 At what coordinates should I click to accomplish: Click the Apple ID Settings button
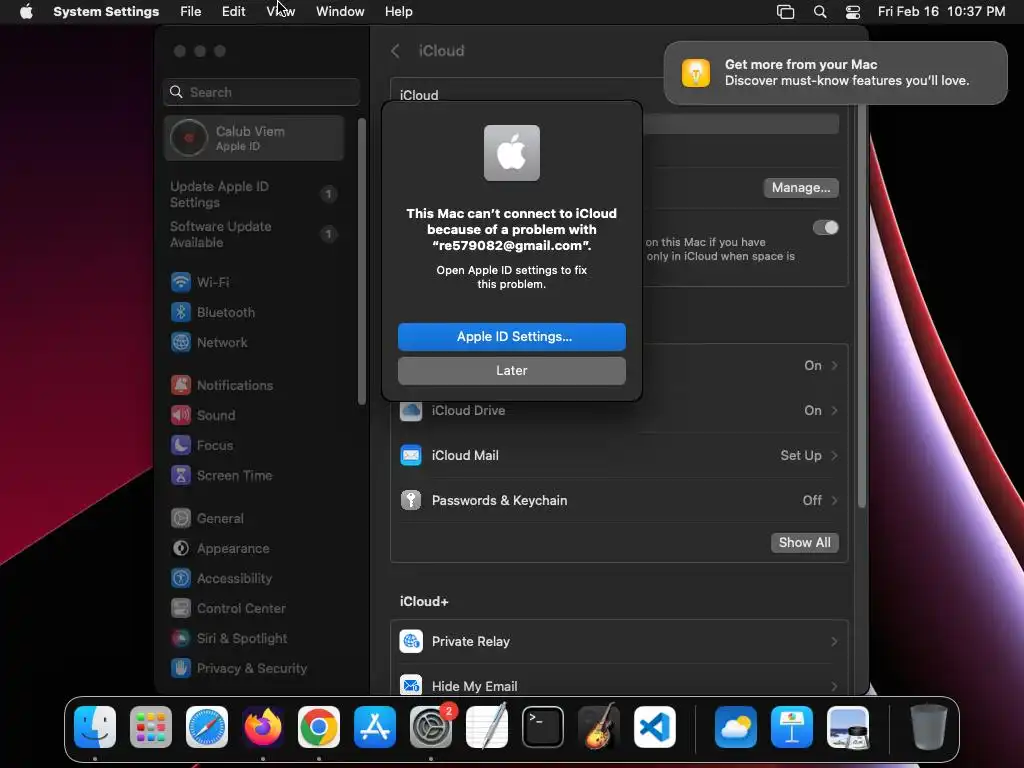[x=511, y=336]
